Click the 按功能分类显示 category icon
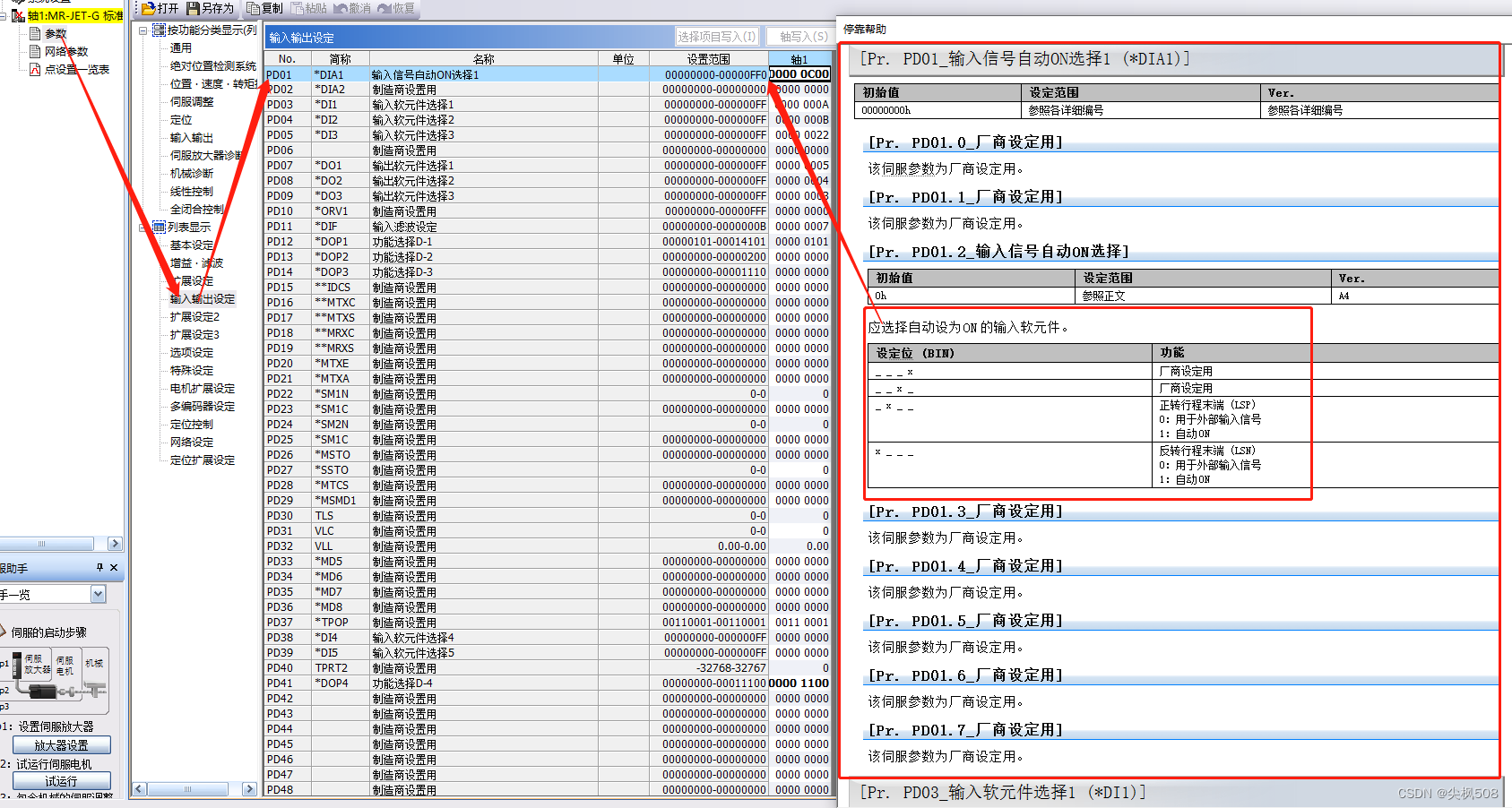The width and height of the screenshot is (1512, 808). coord(160,30)
